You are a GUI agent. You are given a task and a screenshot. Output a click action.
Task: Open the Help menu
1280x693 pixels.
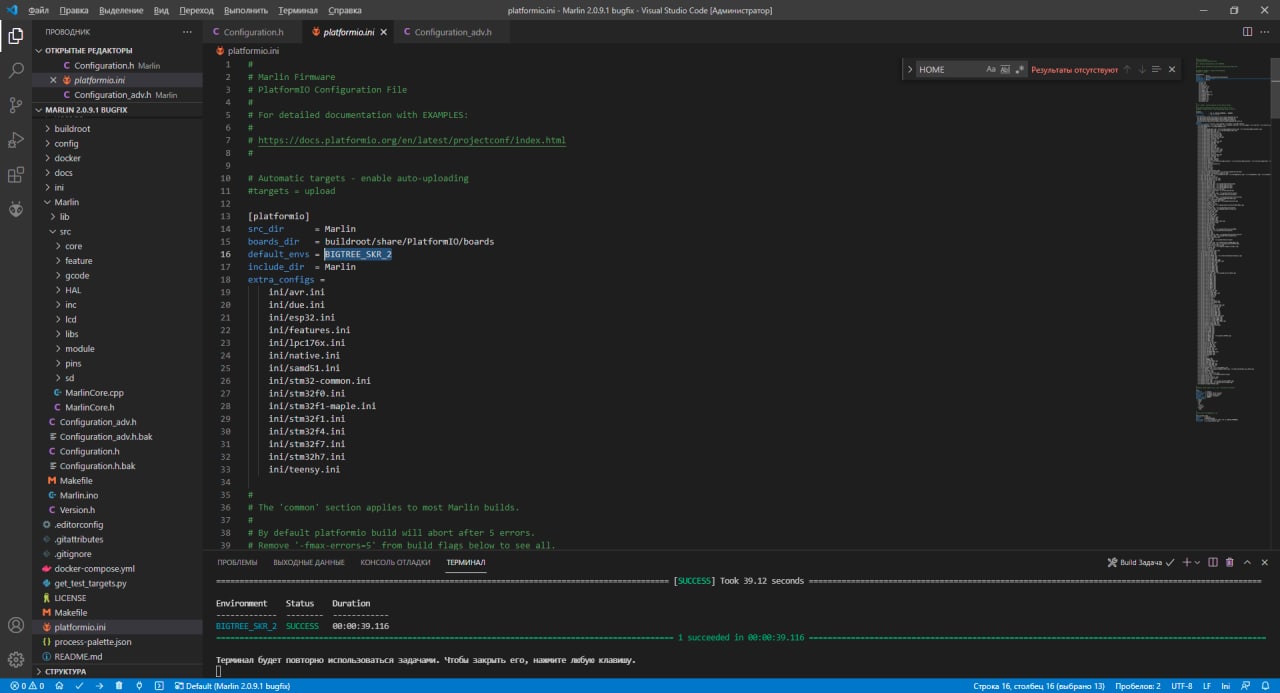345,10
